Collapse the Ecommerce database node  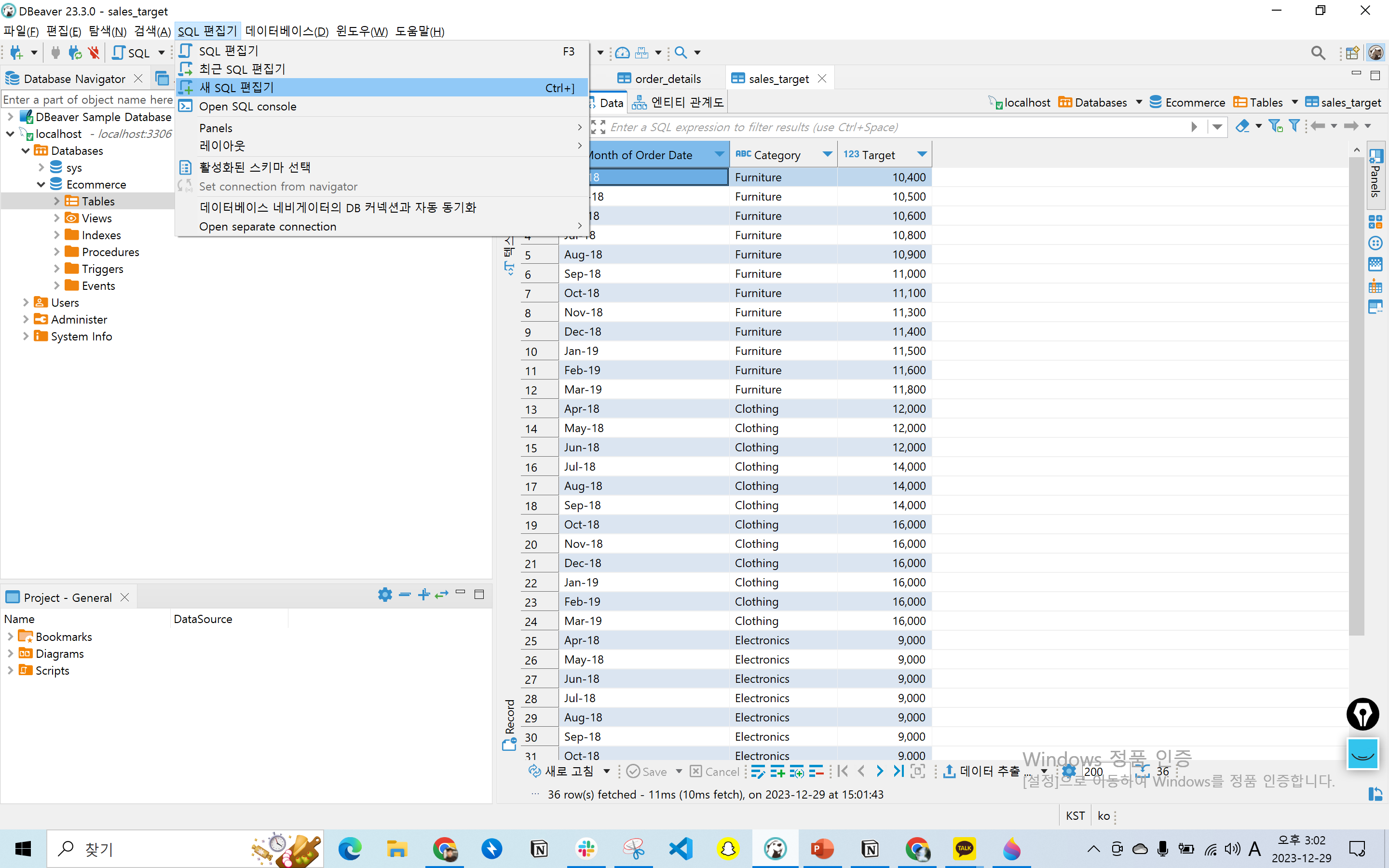pos(41,184)
